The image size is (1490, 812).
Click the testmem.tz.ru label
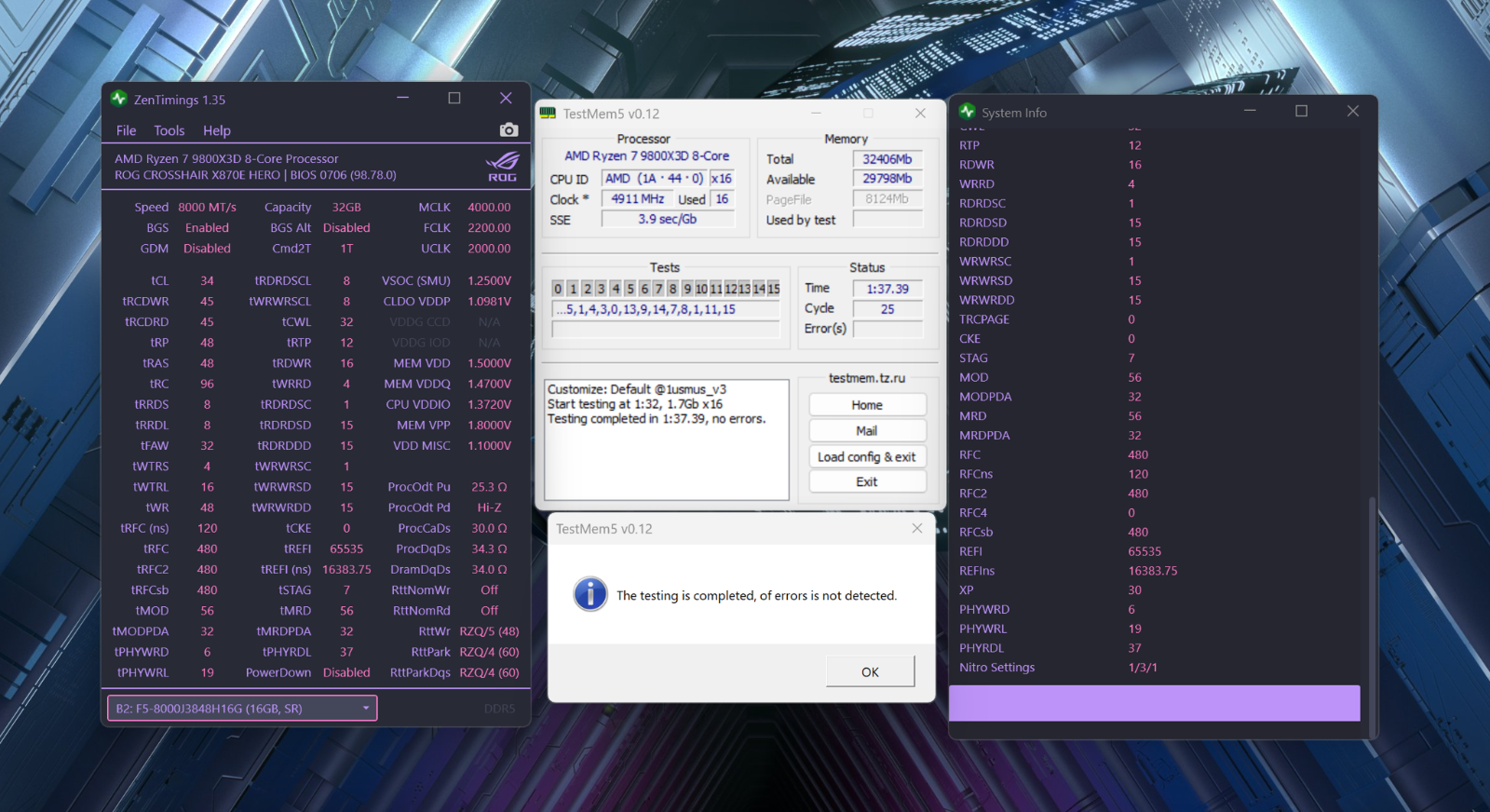tap(867, 378)
